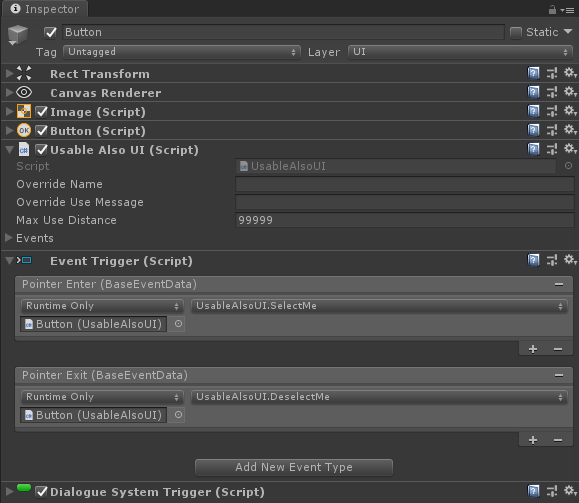Open object picker for UsableAlsoUI script field
579x503 pixels.
click(x=568, y=166)
